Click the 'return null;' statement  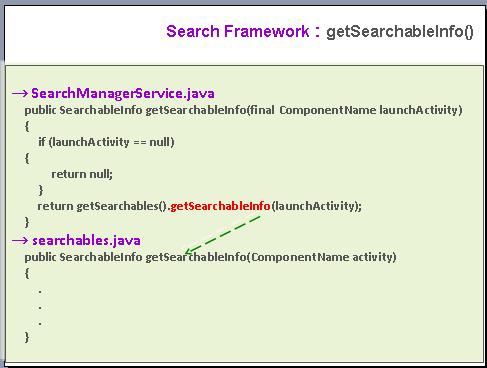pos(82,174)
